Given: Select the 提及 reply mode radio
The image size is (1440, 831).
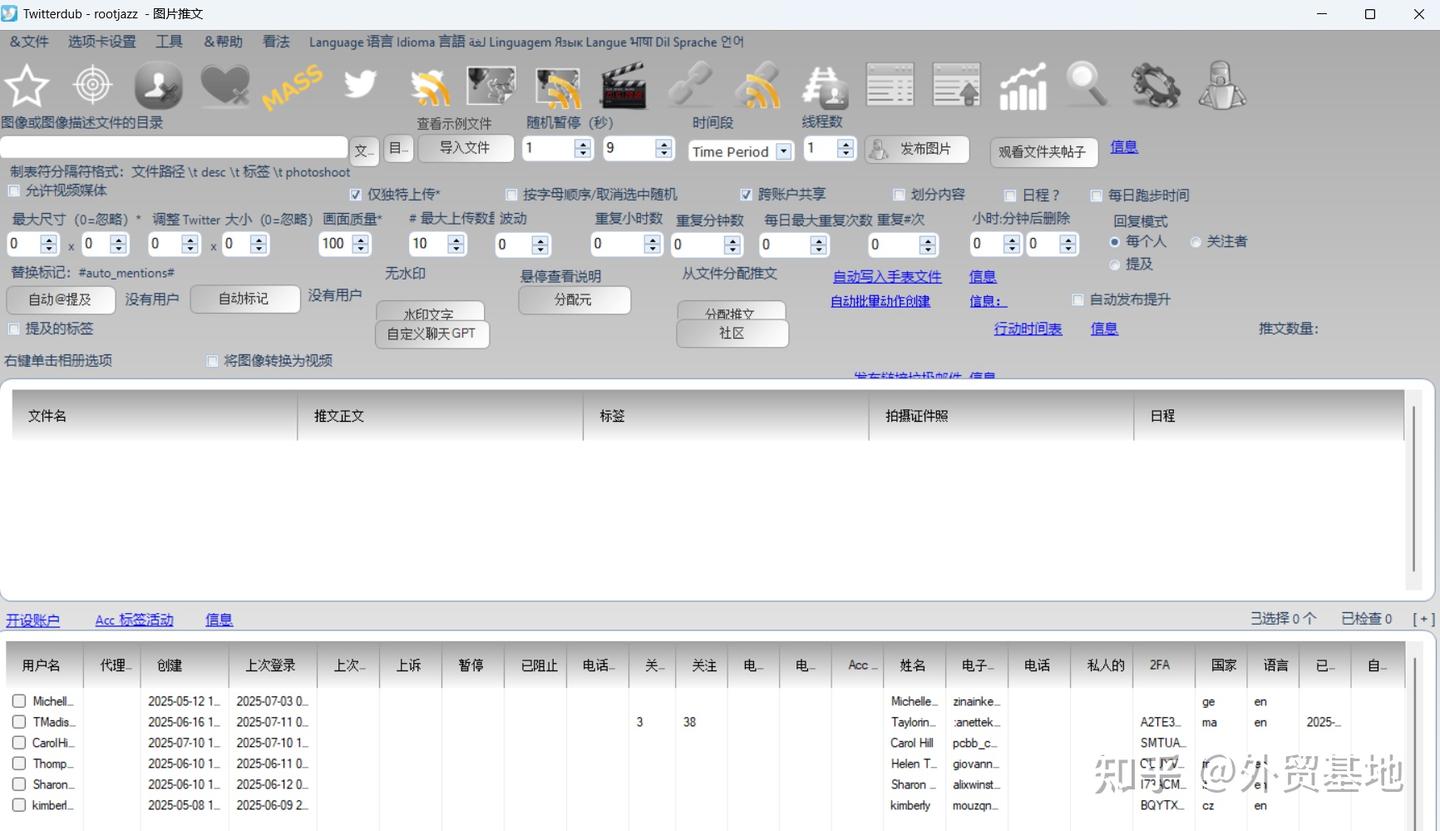Looking at the screenshot, I should [1115, 264].
